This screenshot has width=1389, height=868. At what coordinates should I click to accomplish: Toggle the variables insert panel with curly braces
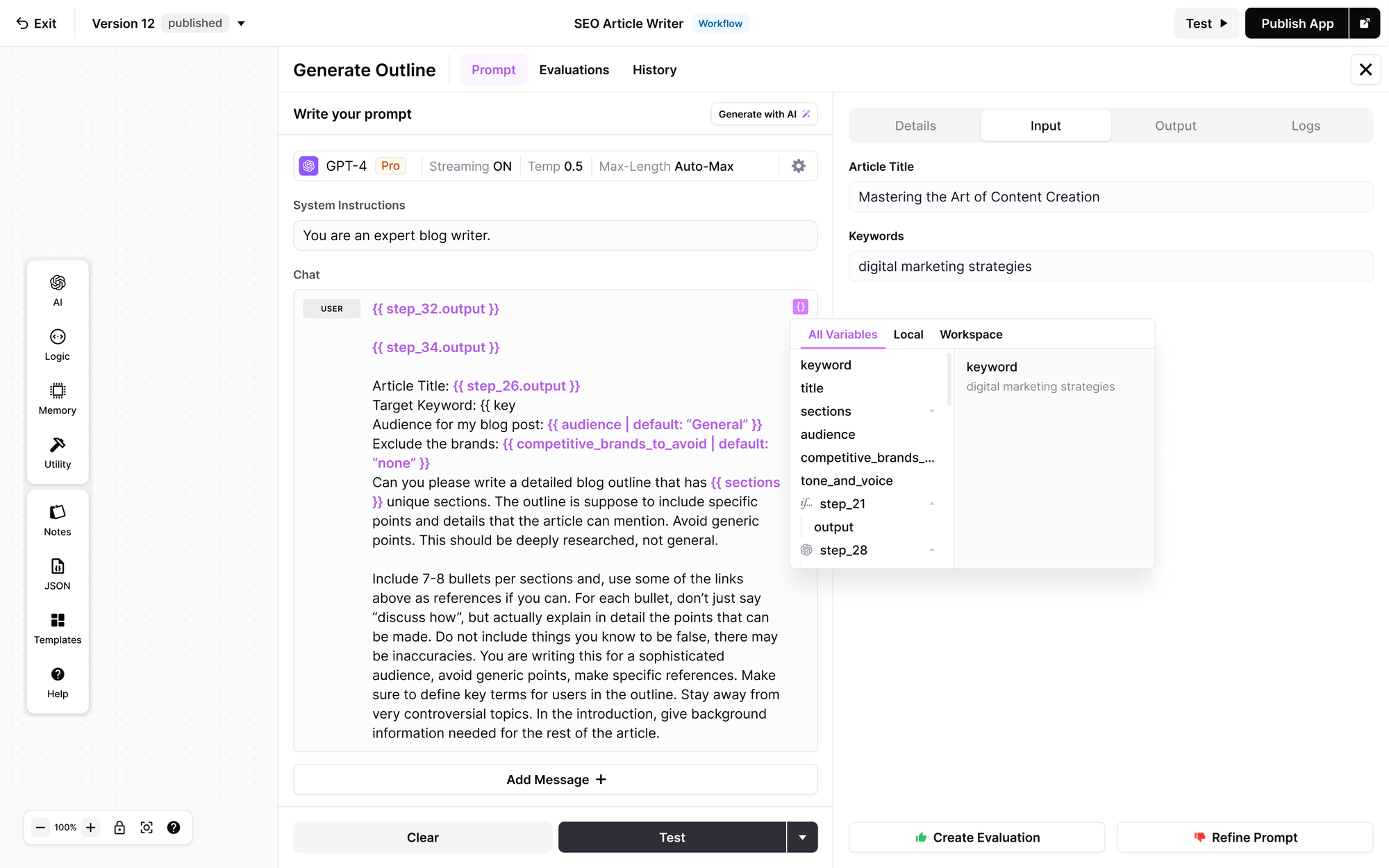point(801,306)
